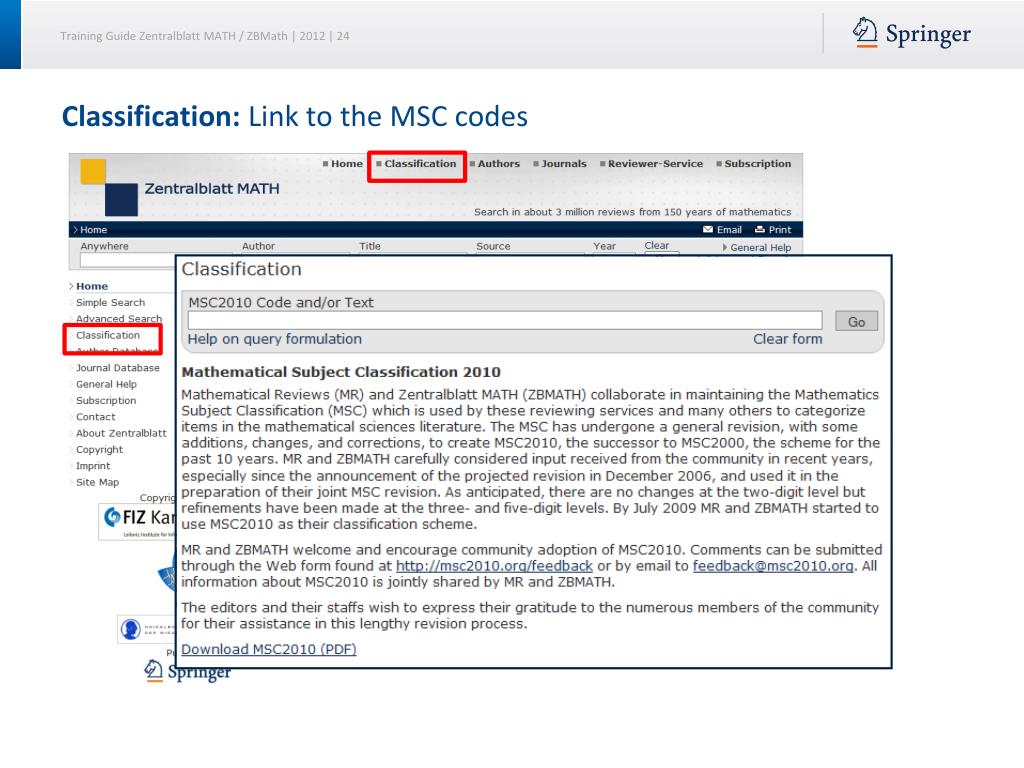Click the Heidelberg Academy round logo
The image size is (1024, 768).
pos(131,629)
